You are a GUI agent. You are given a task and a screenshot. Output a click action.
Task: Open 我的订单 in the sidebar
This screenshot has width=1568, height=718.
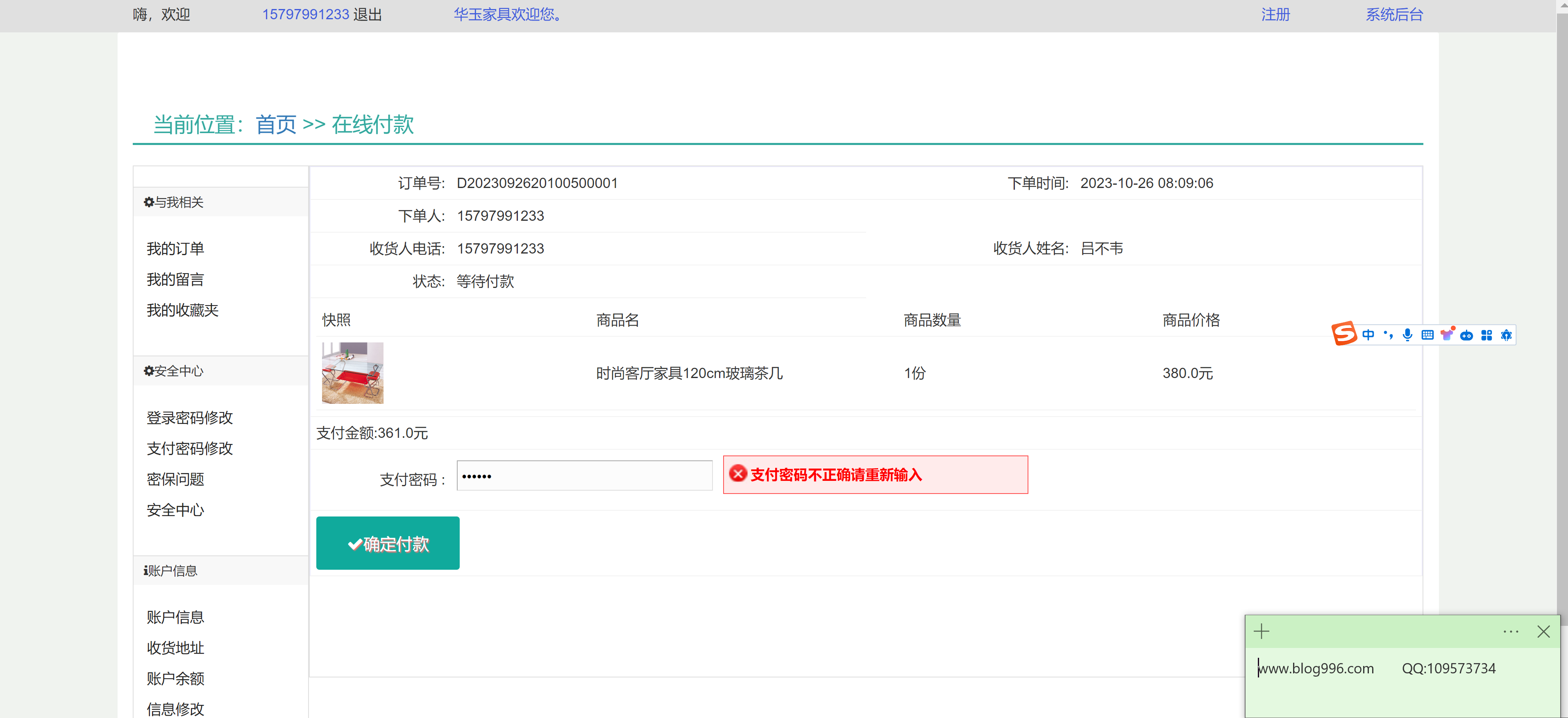(x=175, y=249)
